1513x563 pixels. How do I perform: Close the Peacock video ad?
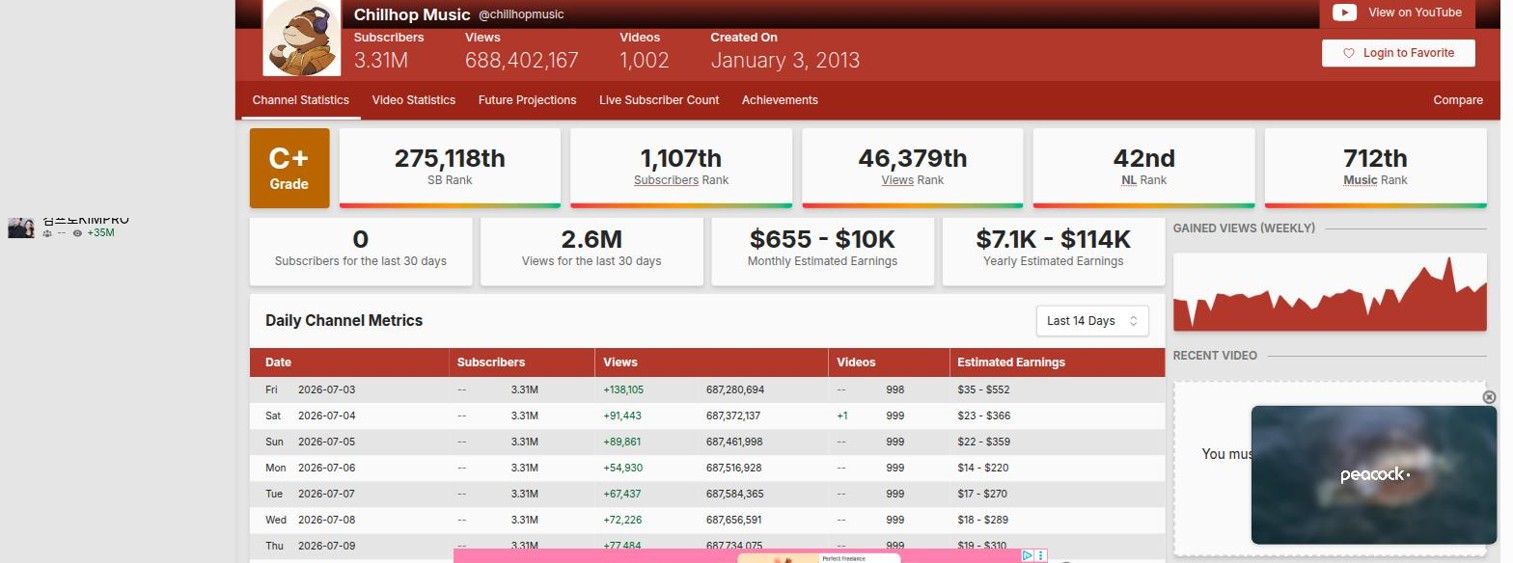pyautogui.click(x=1488, y=397)
